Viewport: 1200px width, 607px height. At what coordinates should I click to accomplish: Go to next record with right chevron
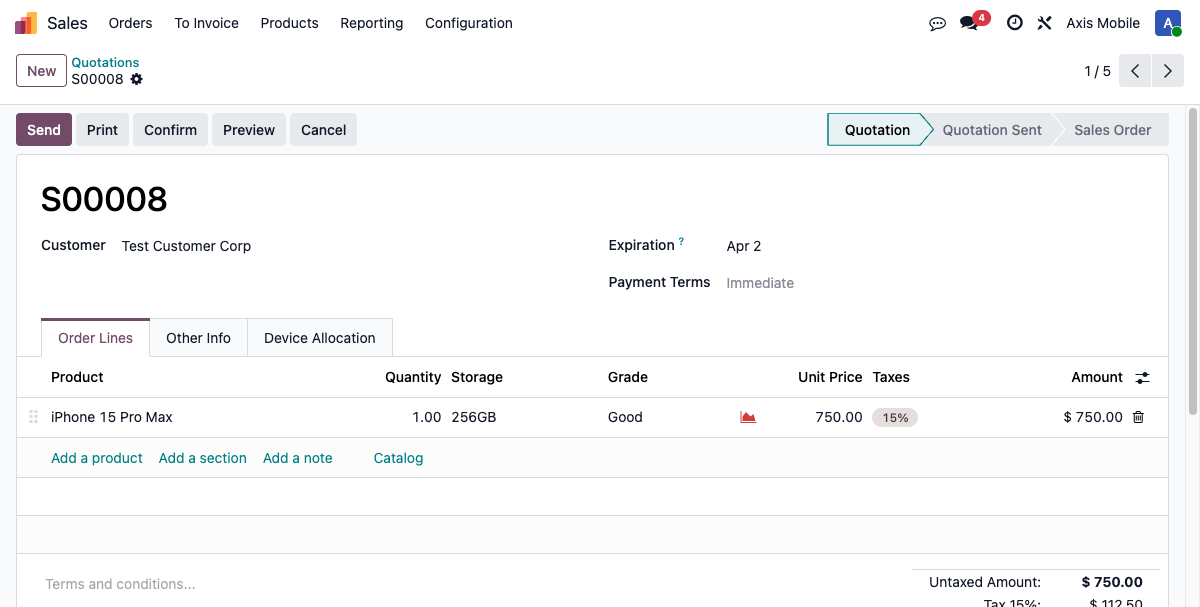point(1167,71)
